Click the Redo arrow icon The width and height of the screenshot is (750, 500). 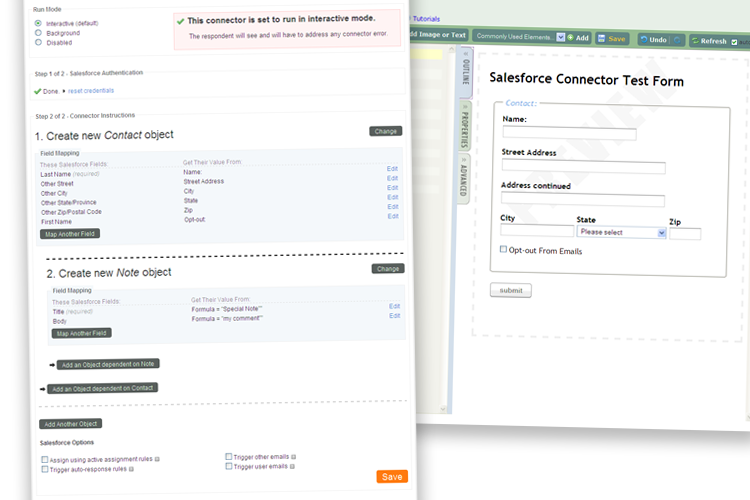(x=678, y=40)
